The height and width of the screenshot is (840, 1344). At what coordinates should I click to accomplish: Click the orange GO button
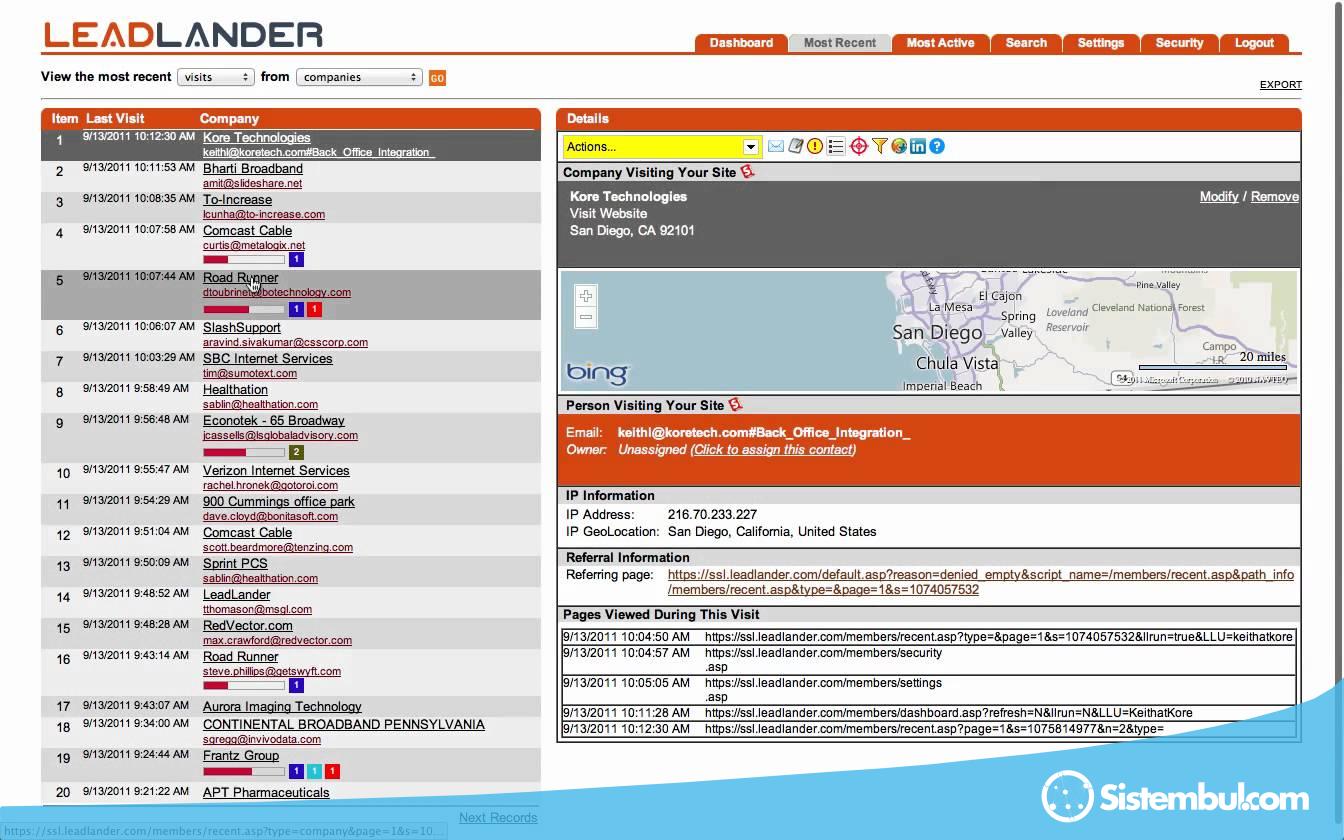point(437,78)
